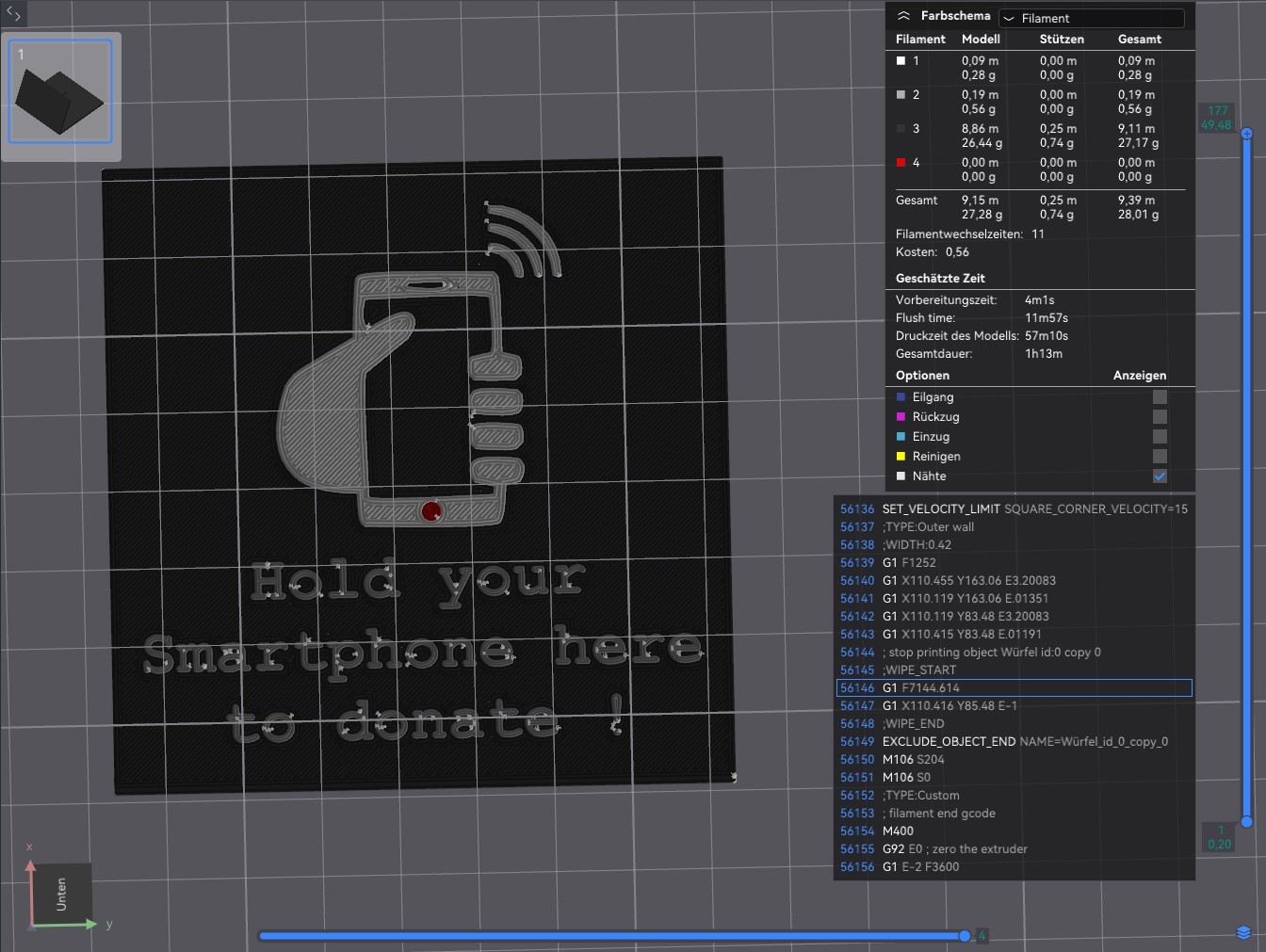Click the magenta Rückzug color indicator
Image resolution: width=1266 pixels, height=952 pixels.
click(901, 417)
